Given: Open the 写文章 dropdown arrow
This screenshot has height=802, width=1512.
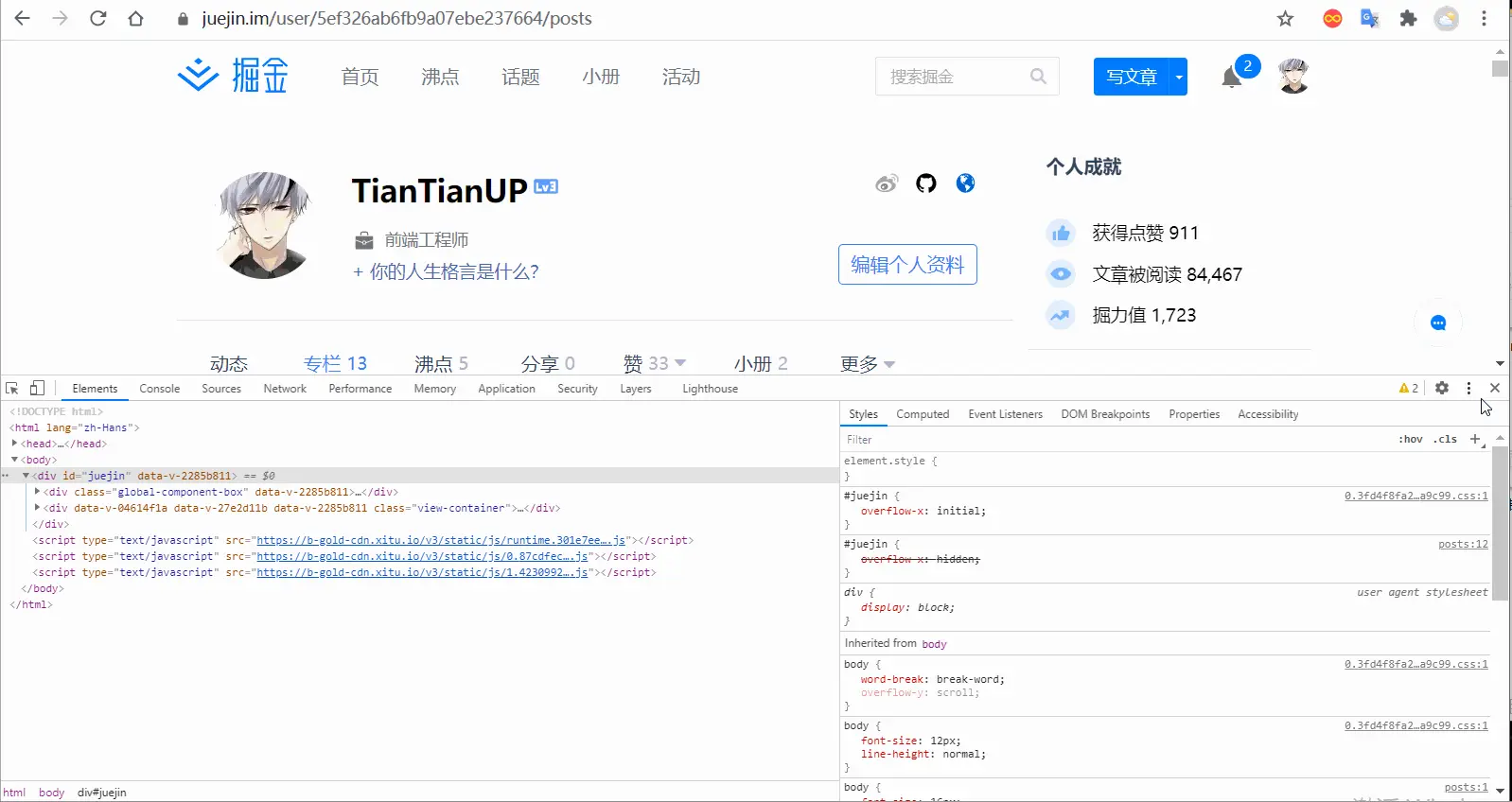Looking at the screenshot, I should [x=1178, y=77].
